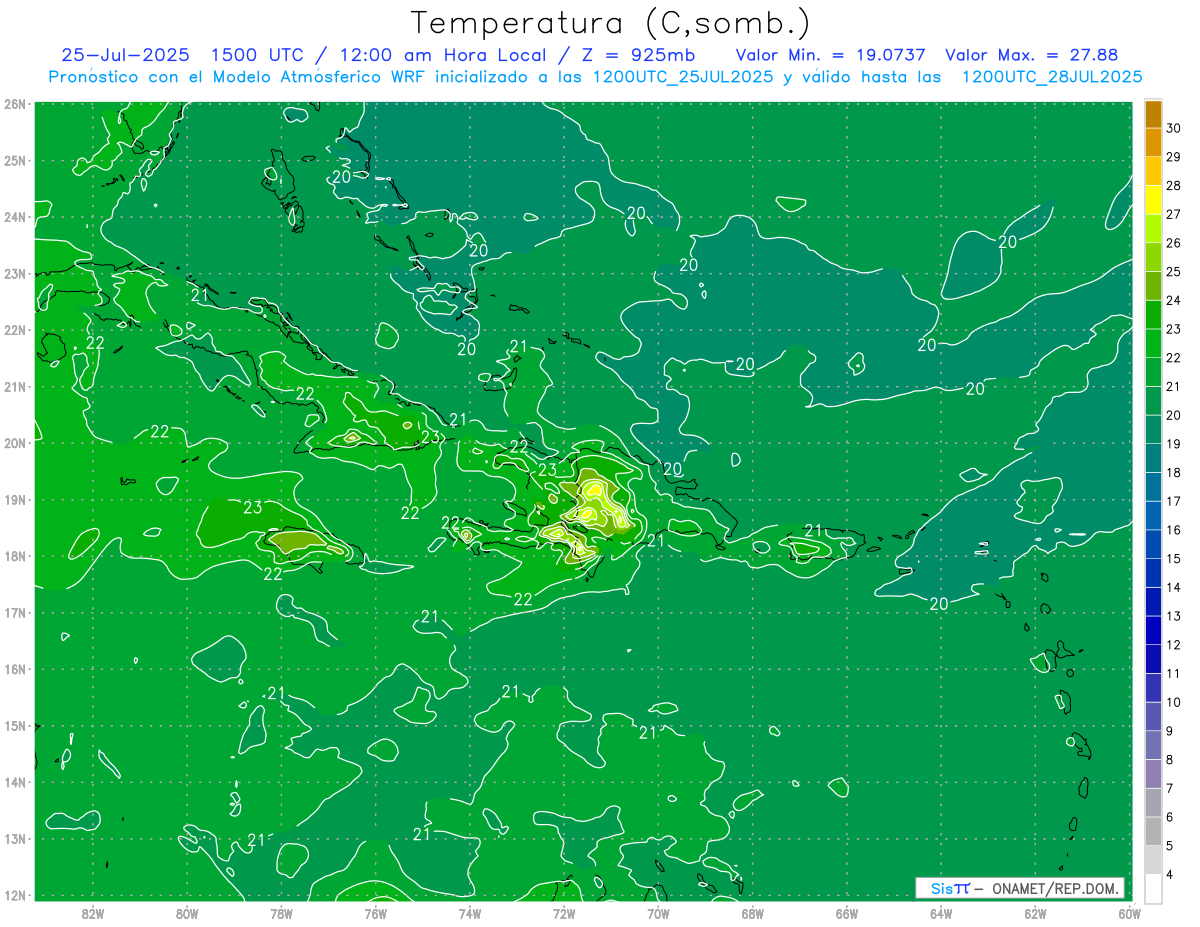
Task: Click the color scale label 15
Action: 1173,559
